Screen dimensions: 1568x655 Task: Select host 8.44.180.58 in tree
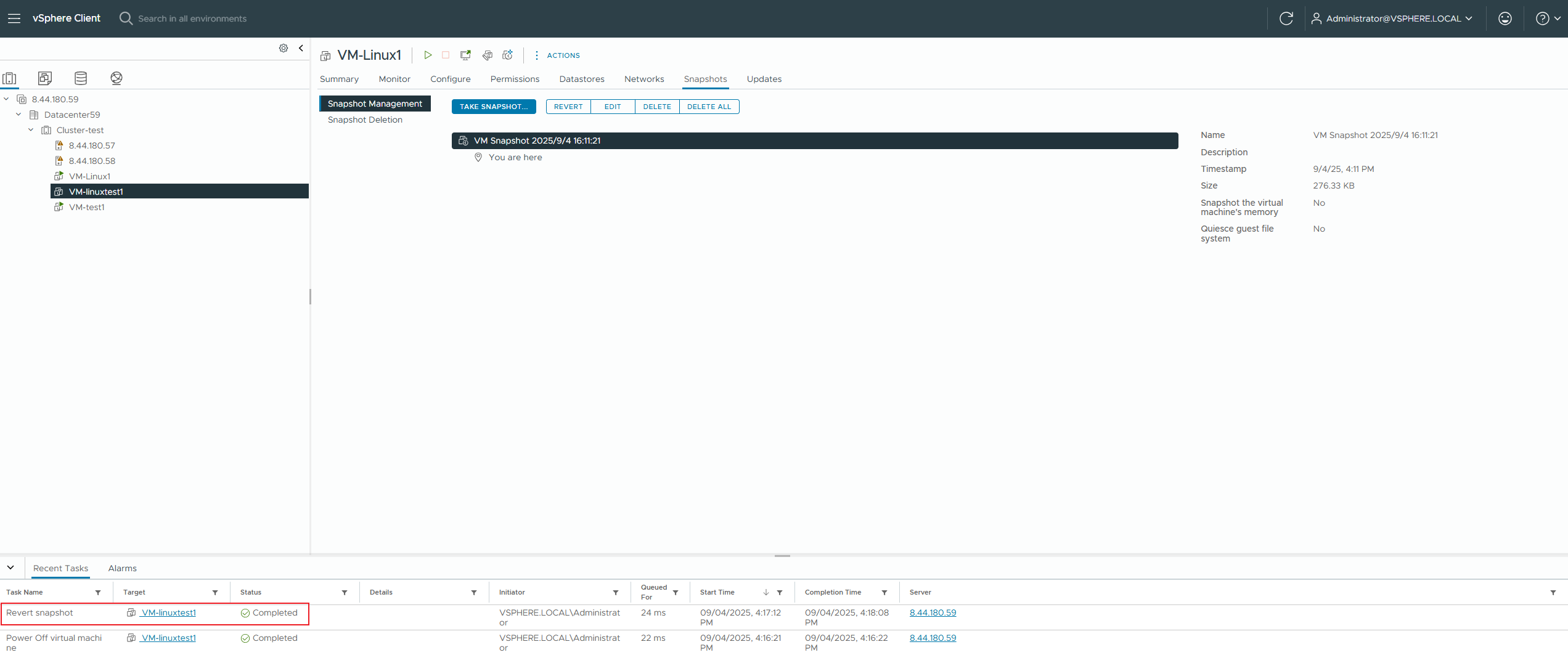point(92,161)
